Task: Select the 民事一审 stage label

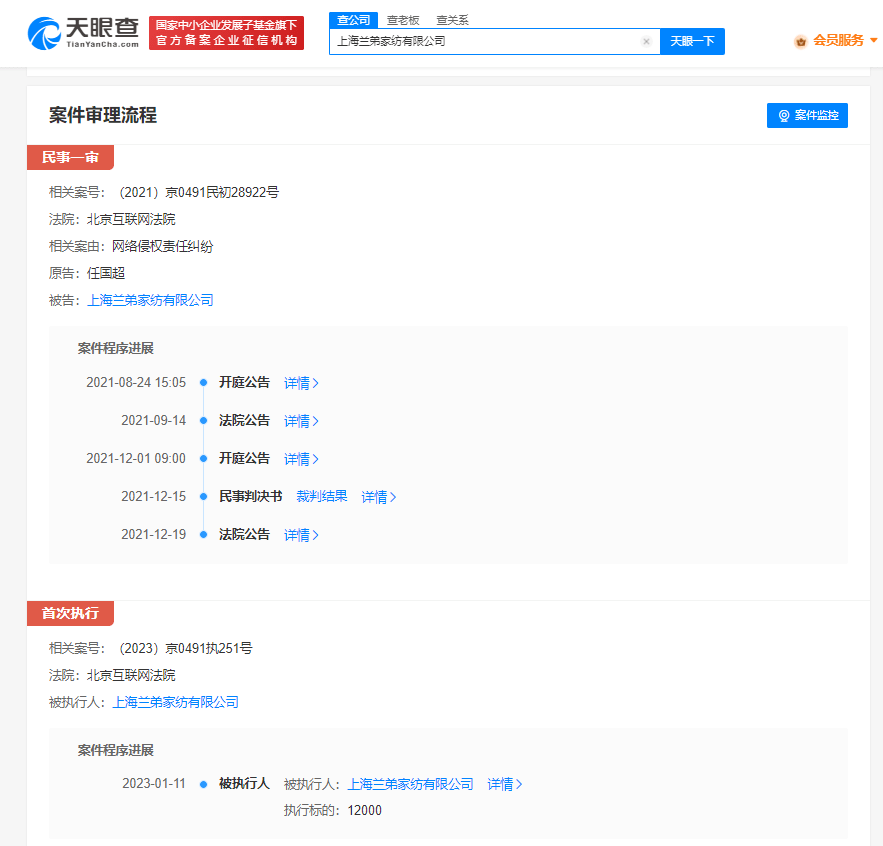Action: tap(70, 157)
